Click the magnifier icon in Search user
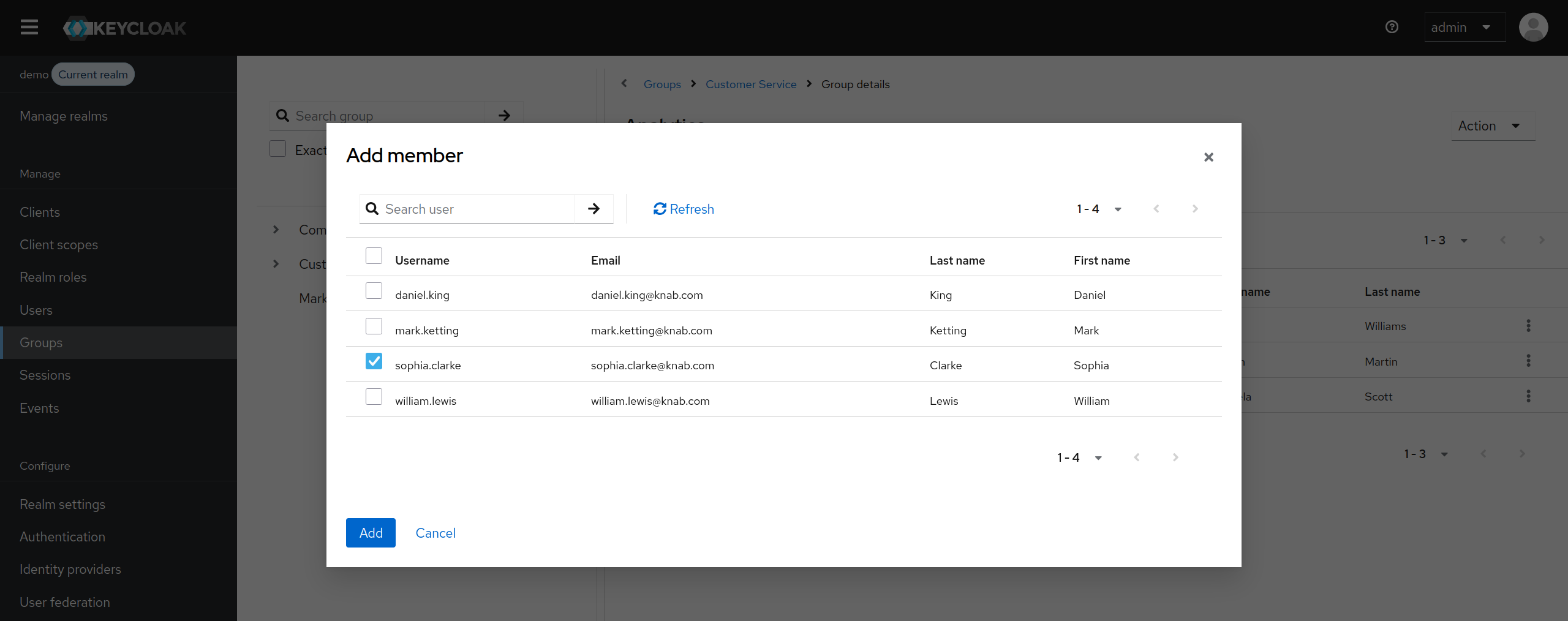This screenshot has width=1568, height=621. pyautogui.click(x=372, y=209)
